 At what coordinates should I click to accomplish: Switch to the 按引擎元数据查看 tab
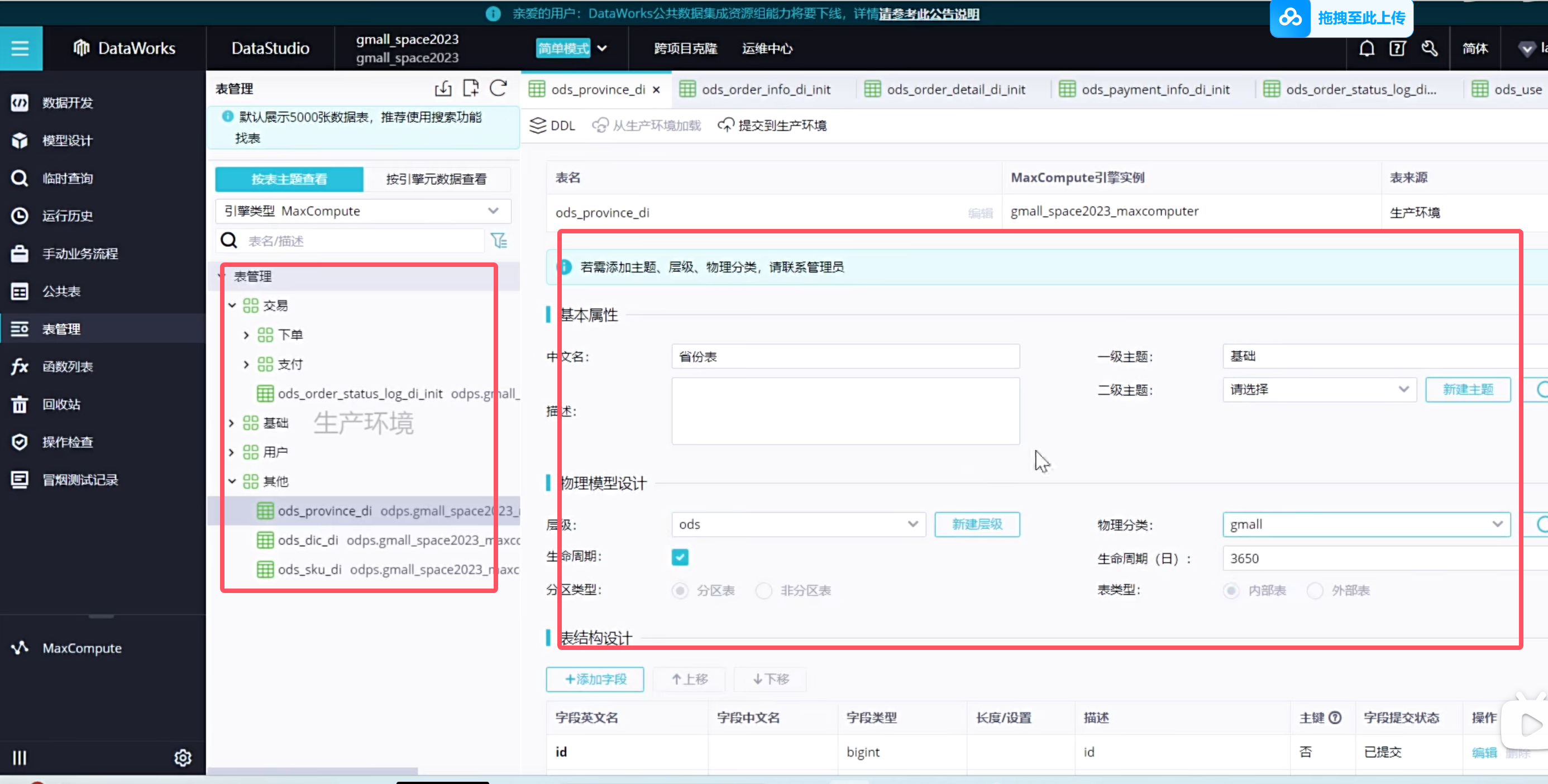[436, 179]
